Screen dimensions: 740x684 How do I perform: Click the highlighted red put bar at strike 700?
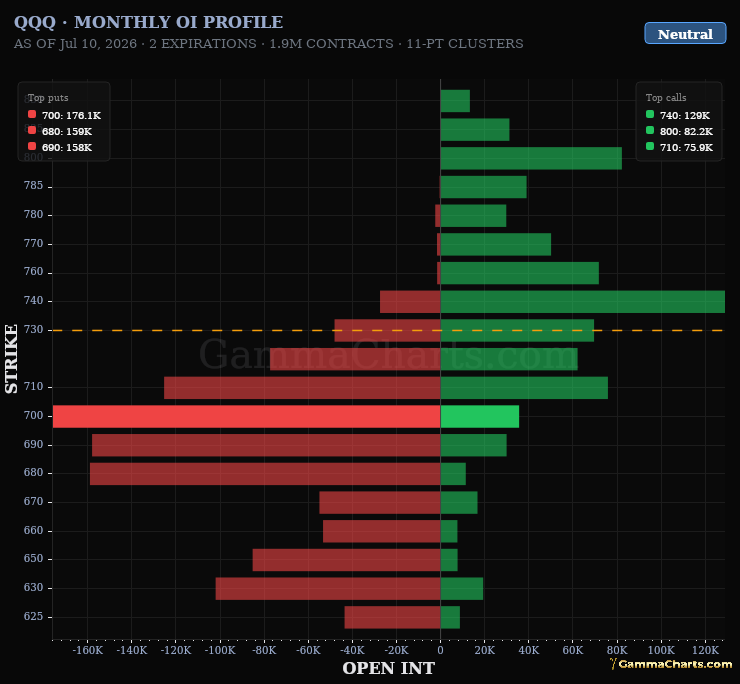click(246, 416)
